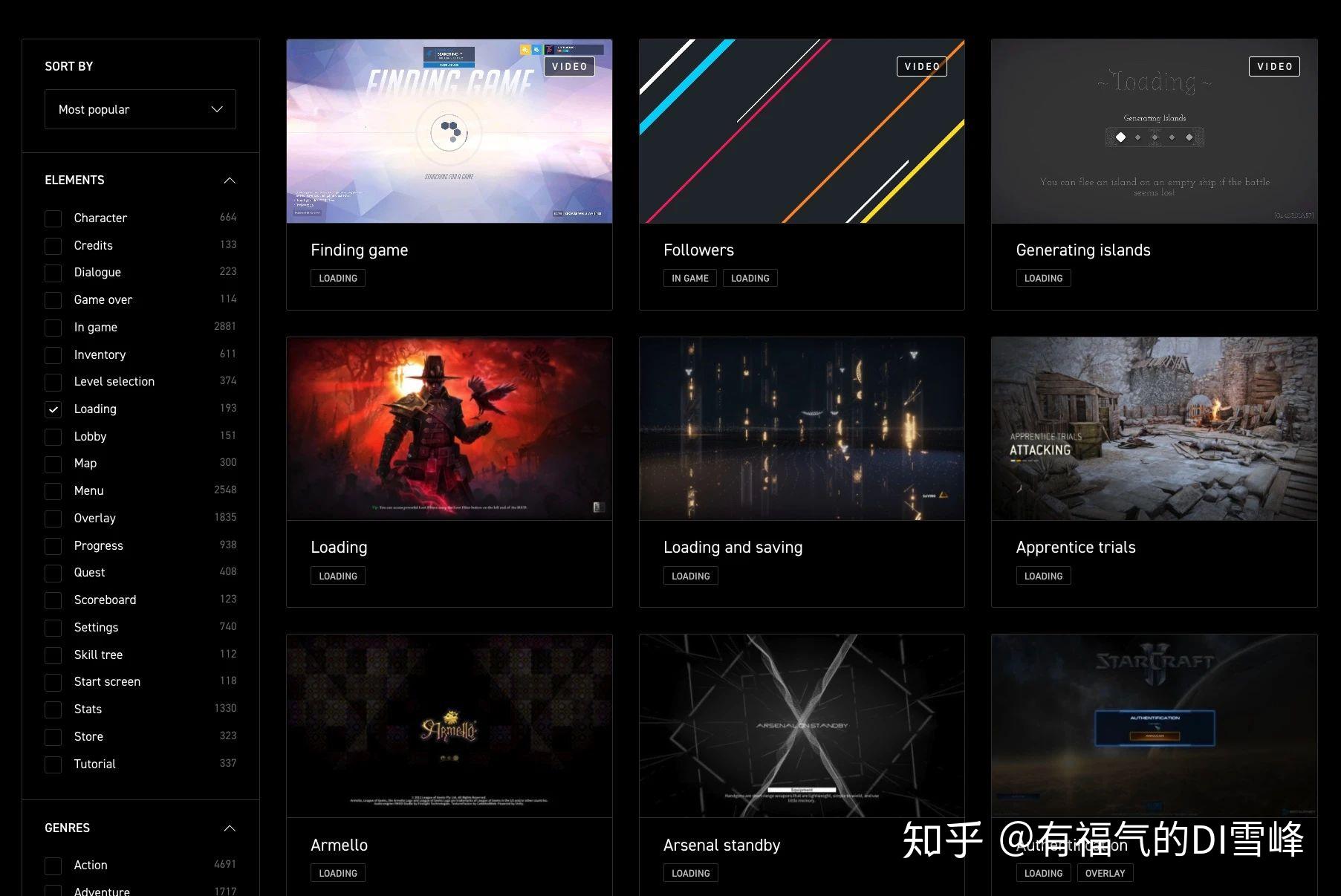Select the Stats filter checkbox
The image size is (1341, 896).
(x=53, y=710)
